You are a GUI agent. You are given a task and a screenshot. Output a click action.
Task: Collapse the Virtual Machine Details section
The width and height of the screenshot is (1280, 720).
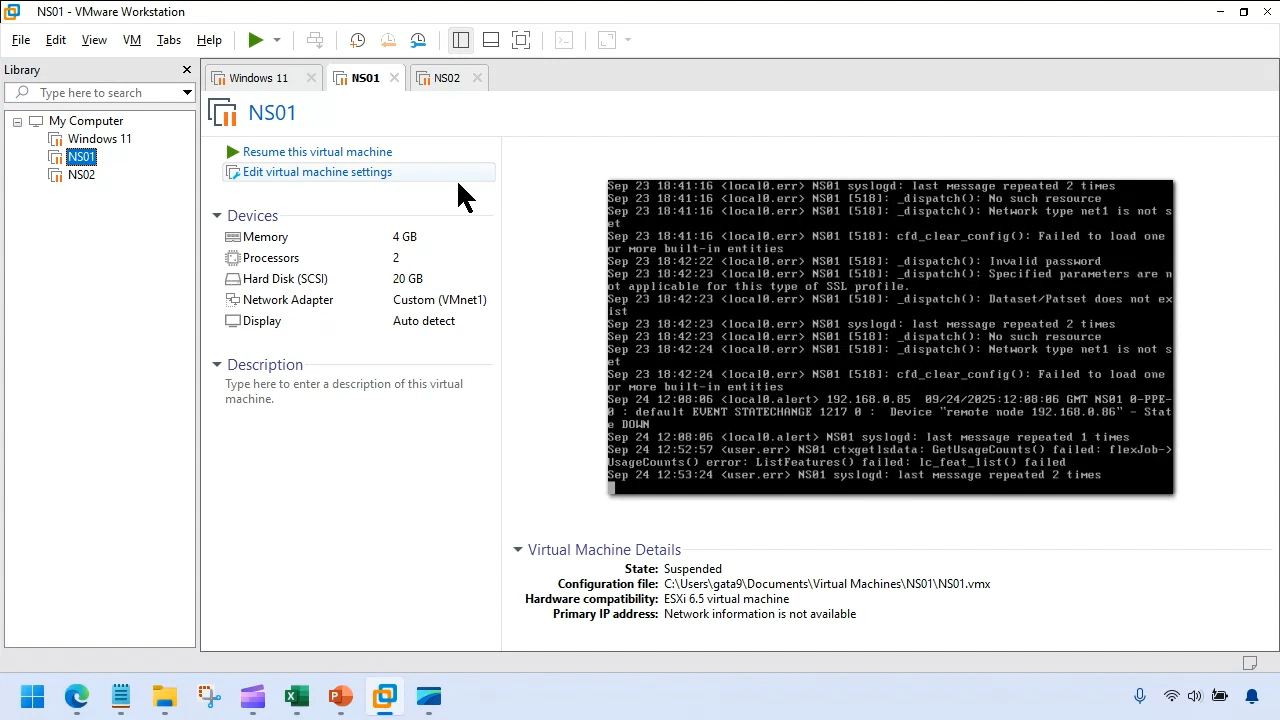tap(518, 549)
